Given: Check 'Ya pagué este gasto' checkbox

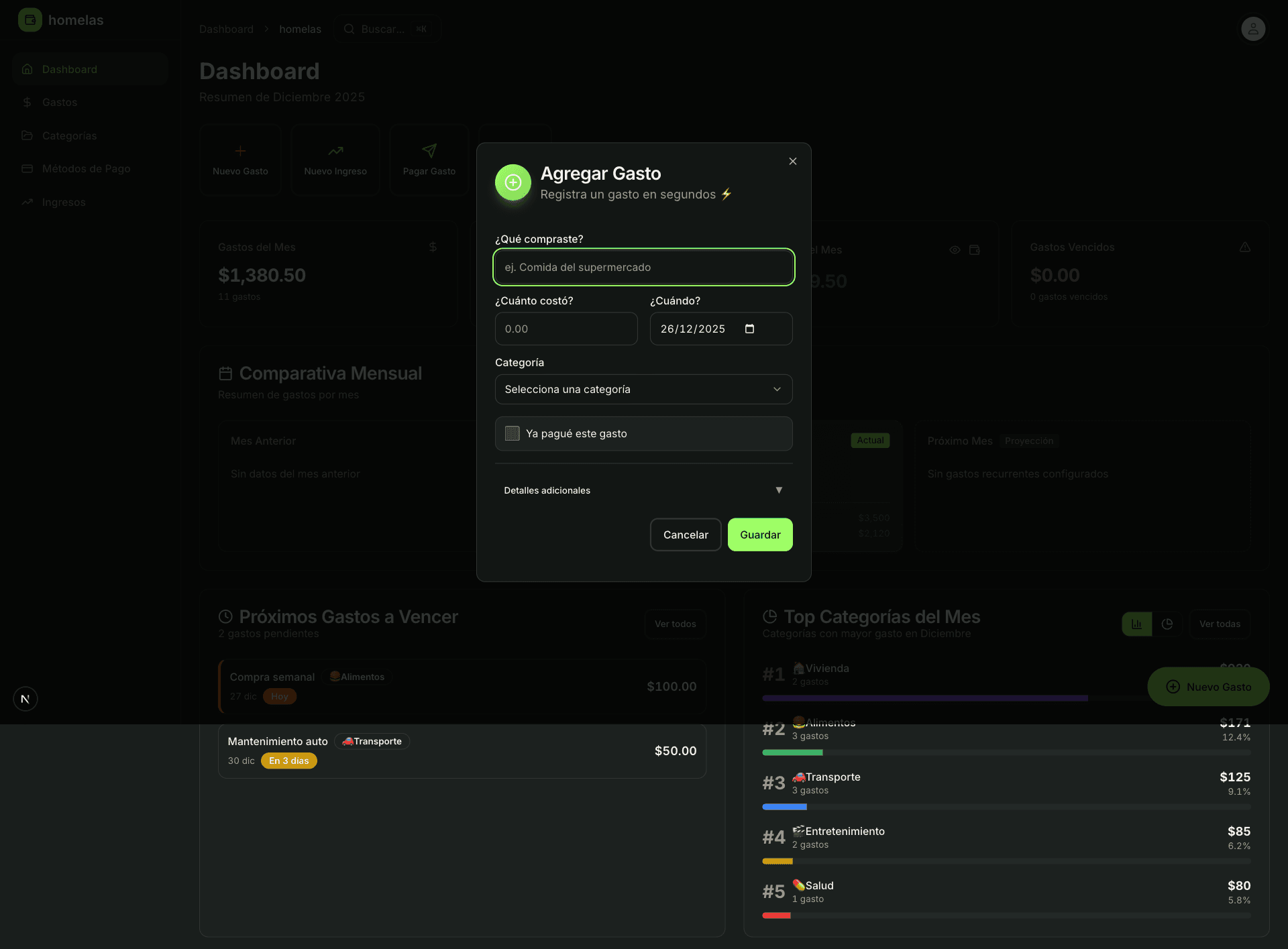Looking at the screenshot, I should click(x=513, y=433).
